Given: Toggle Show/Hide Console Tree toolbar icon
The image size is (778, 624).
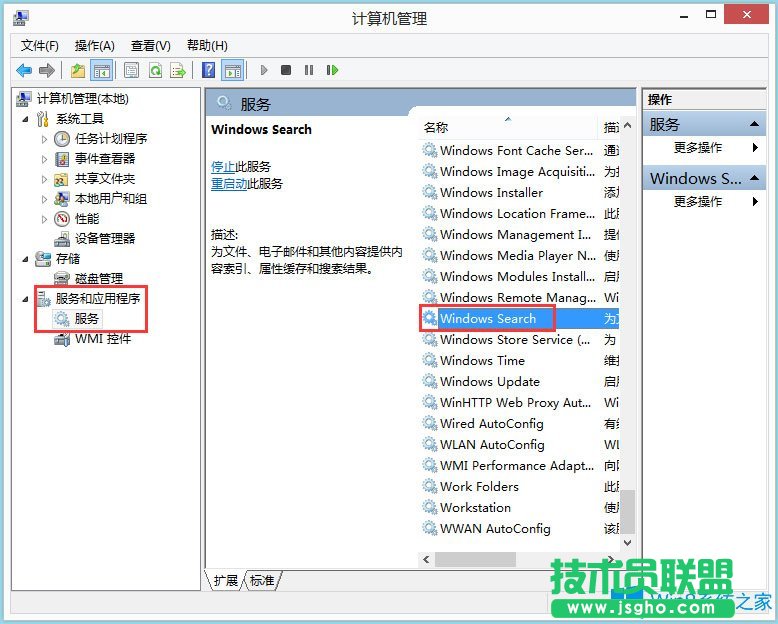Looking at the screenshot, I should [102, 70].
